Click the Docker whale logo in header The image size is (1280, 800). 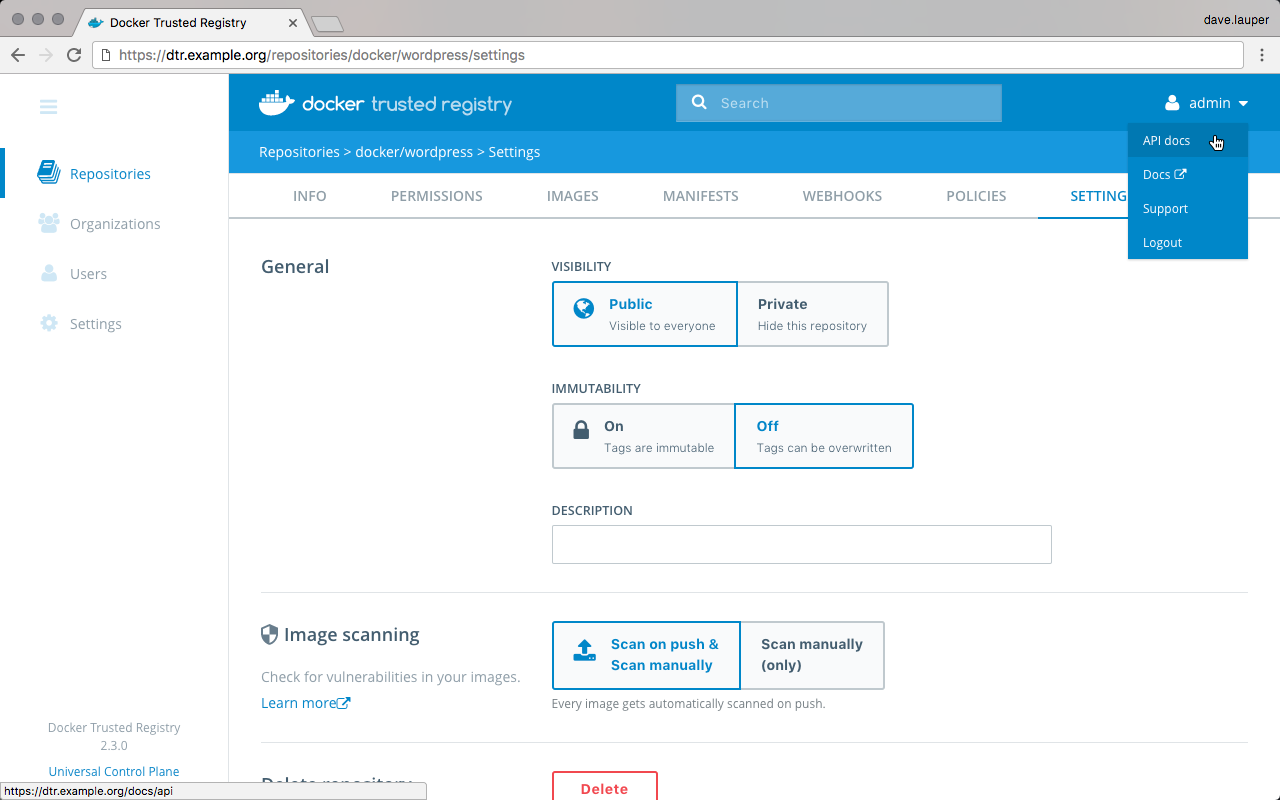point(277,103)
